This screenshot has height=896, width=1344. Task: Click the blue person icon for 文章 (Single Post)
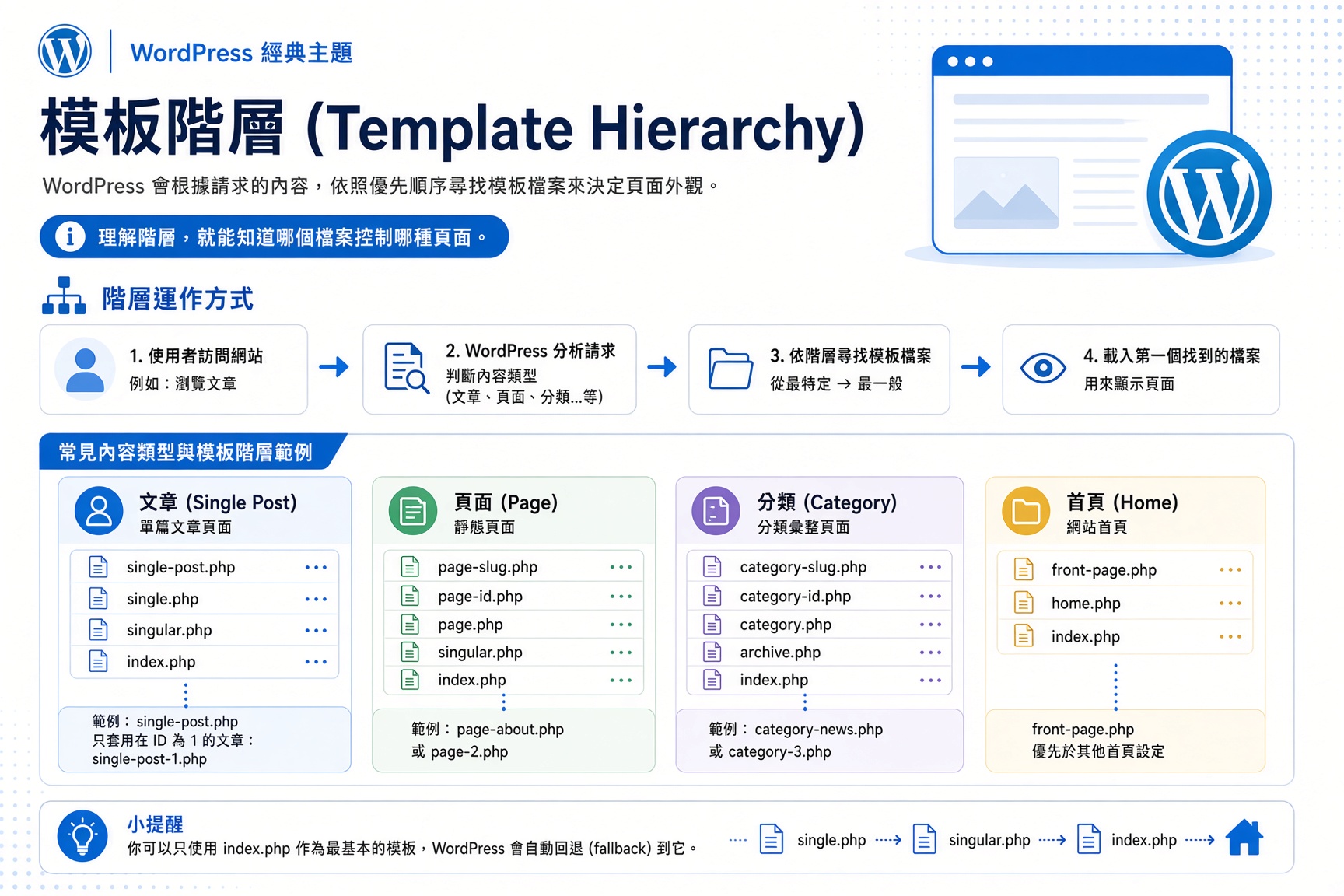pos(99,511)
